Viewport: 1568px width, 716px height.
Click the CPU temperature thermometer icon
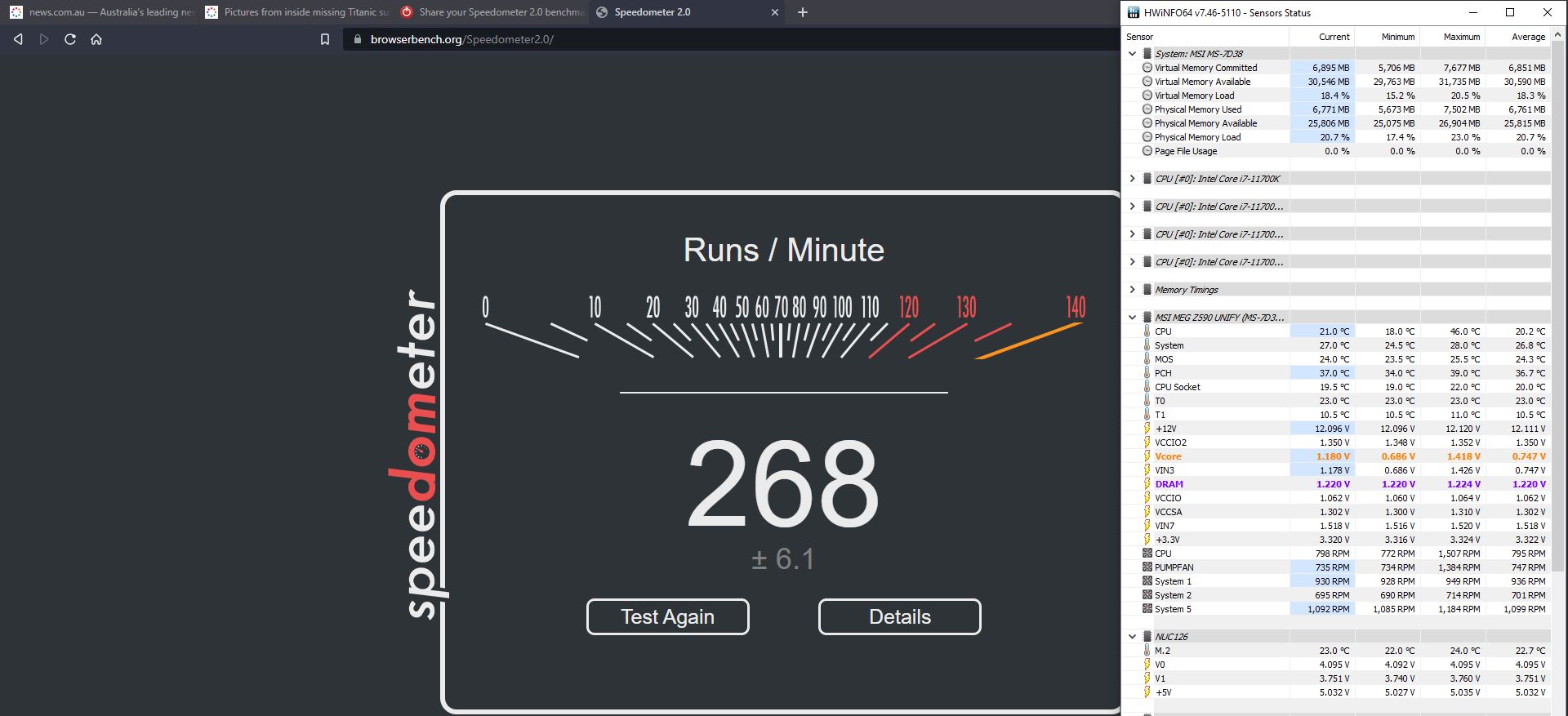pyautogui.click(x=1147, y=331)
